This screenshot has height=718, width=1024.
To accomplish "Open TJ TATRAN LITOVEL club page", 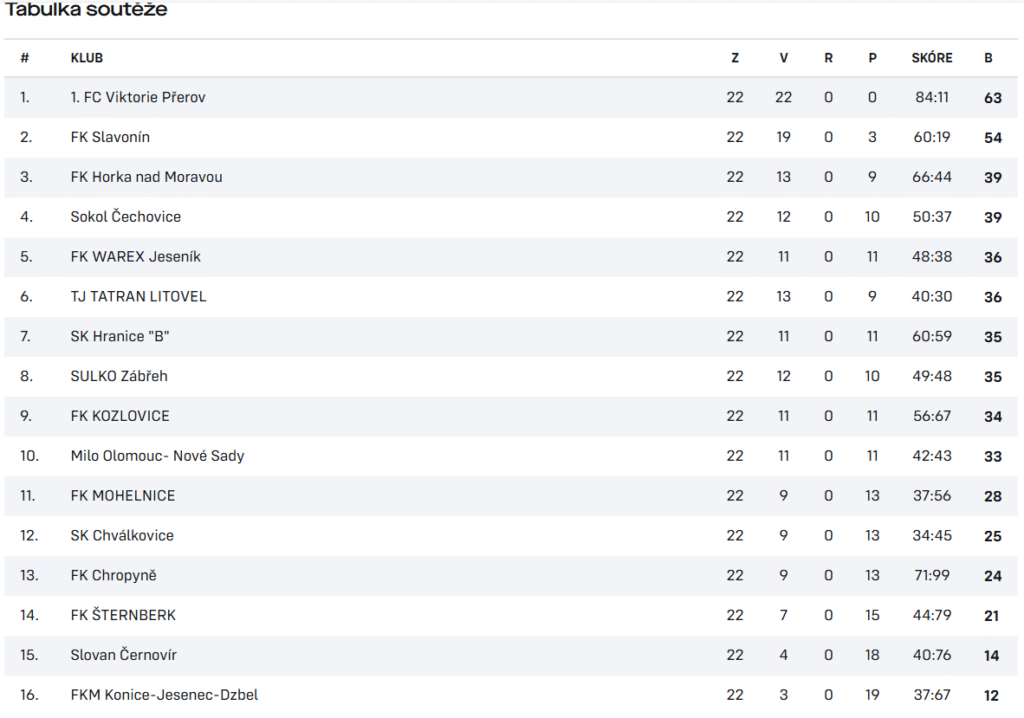I will point(138,297).
